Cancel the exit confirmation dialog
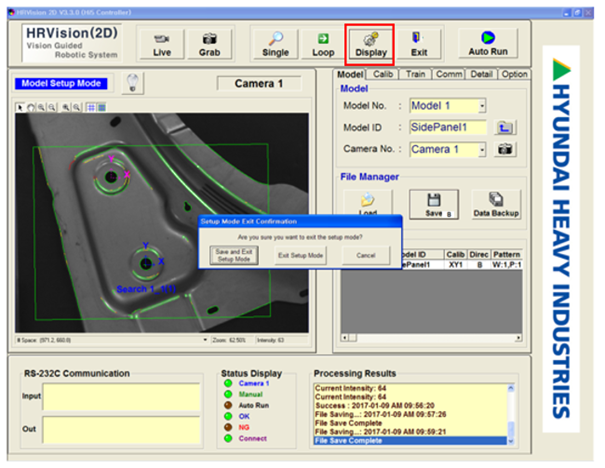605x468 pixels. [x=366, y=255]
